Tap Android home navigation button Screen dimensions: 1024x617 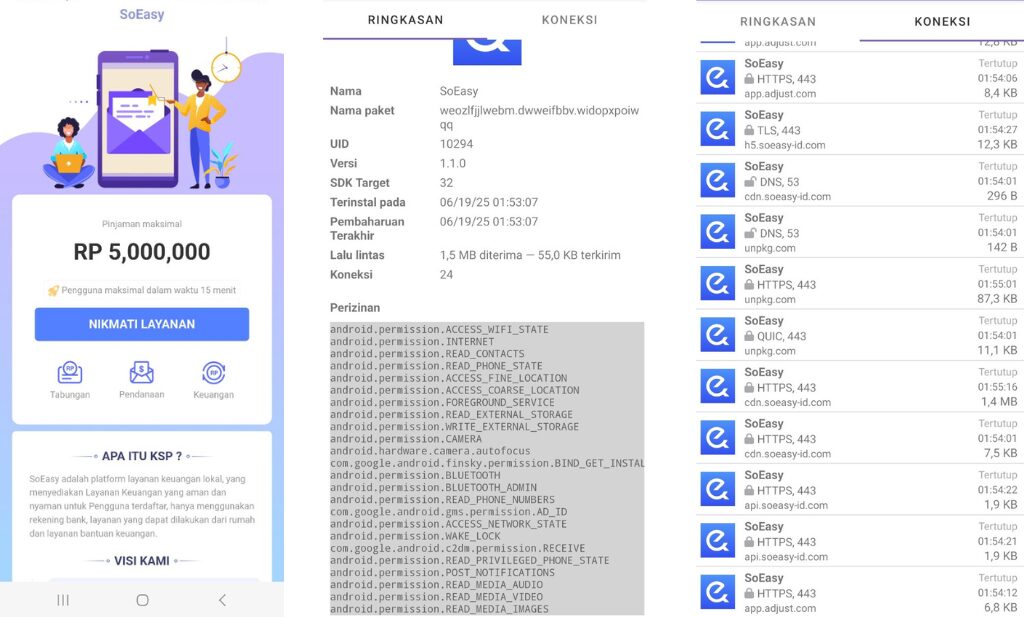pos(142,600)
